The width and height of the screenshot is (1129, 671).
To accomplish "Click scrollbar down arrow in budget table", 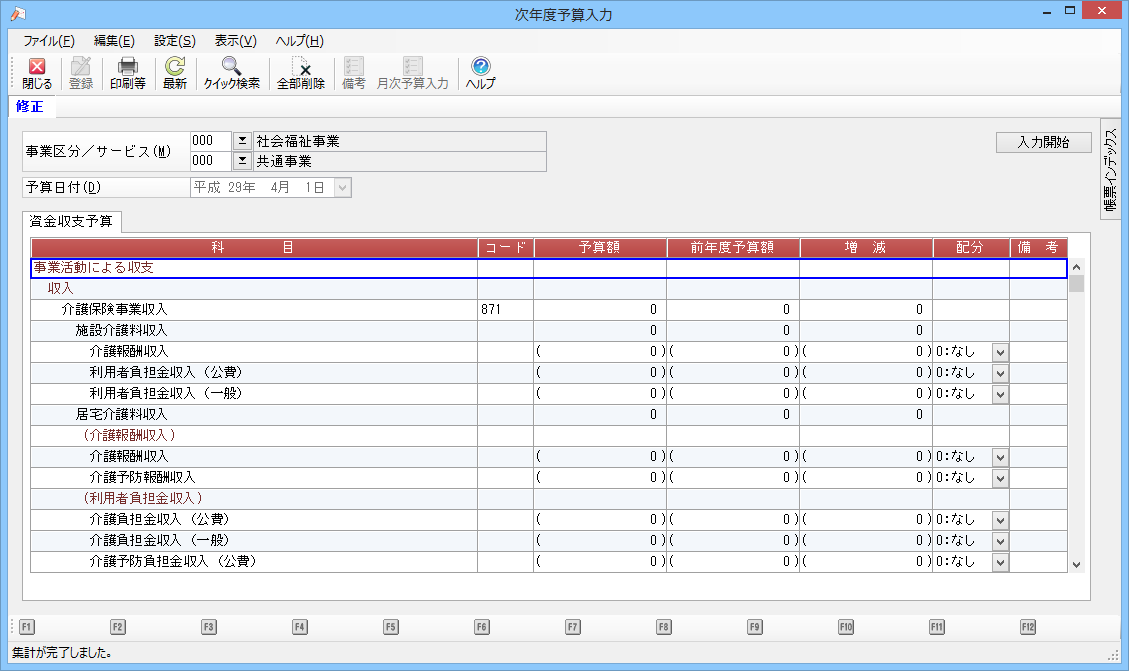I will pyautogui.click(x=1076, y=564).
